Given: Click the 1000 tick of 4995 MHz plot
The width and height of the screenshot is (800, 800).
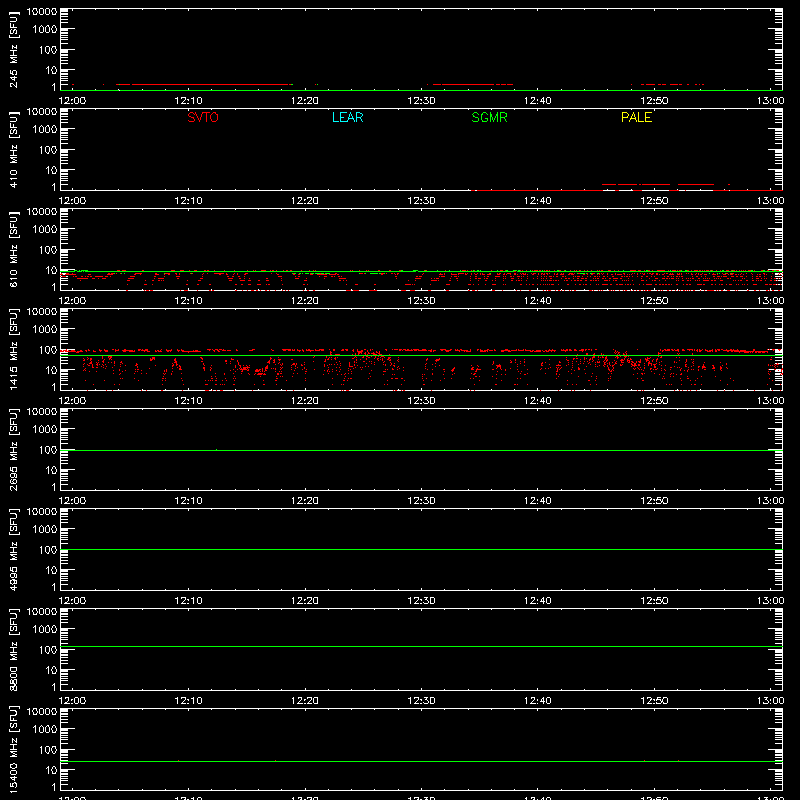Looking at the screenshot, I should (x=45, y=530).
